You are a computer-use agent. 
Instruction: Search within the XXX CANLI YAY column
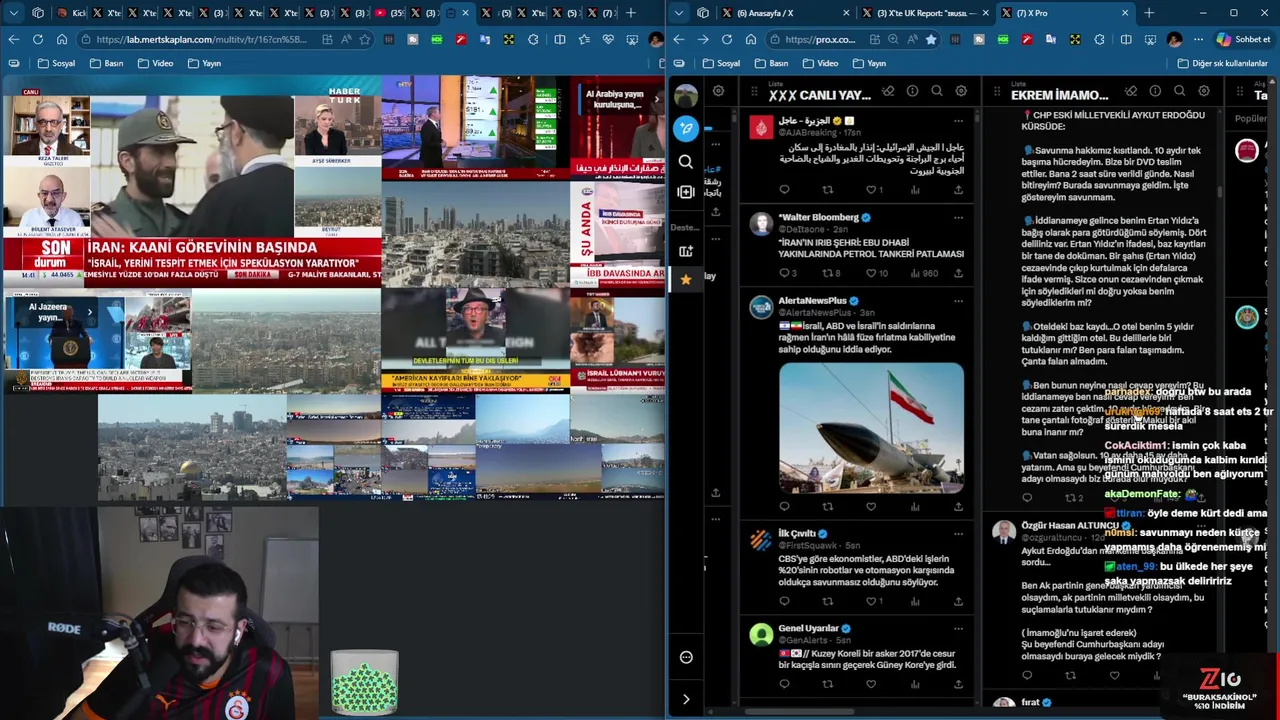point(936,92)
